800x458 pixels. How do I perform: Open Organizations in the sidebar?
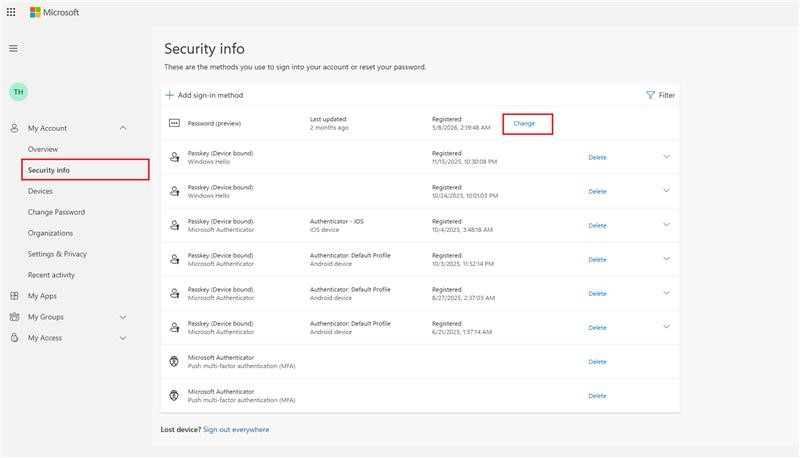click(x=50, y=233)
